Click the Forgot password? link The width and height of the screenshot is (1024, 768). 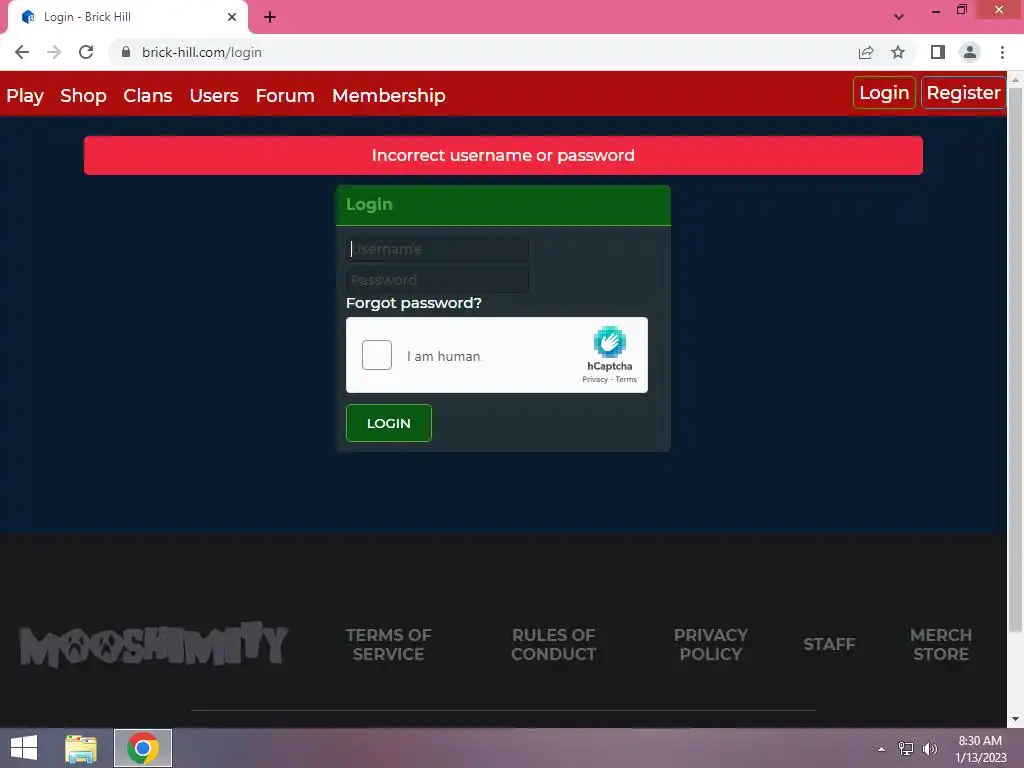coord(413,303)
